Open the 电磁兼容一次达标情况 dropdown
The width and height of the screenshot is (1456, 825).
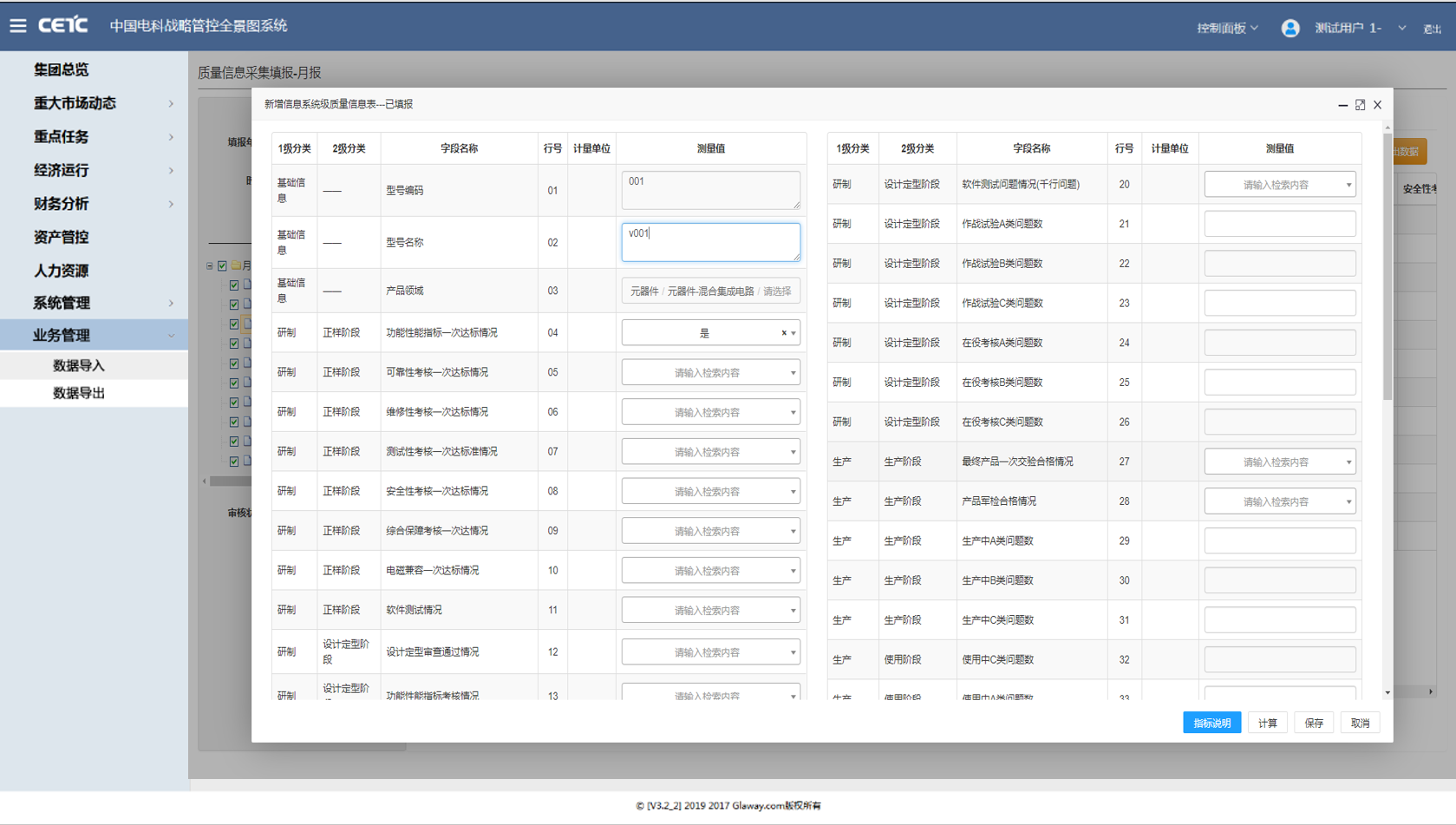pyautogui.click(x=710, y=571)
